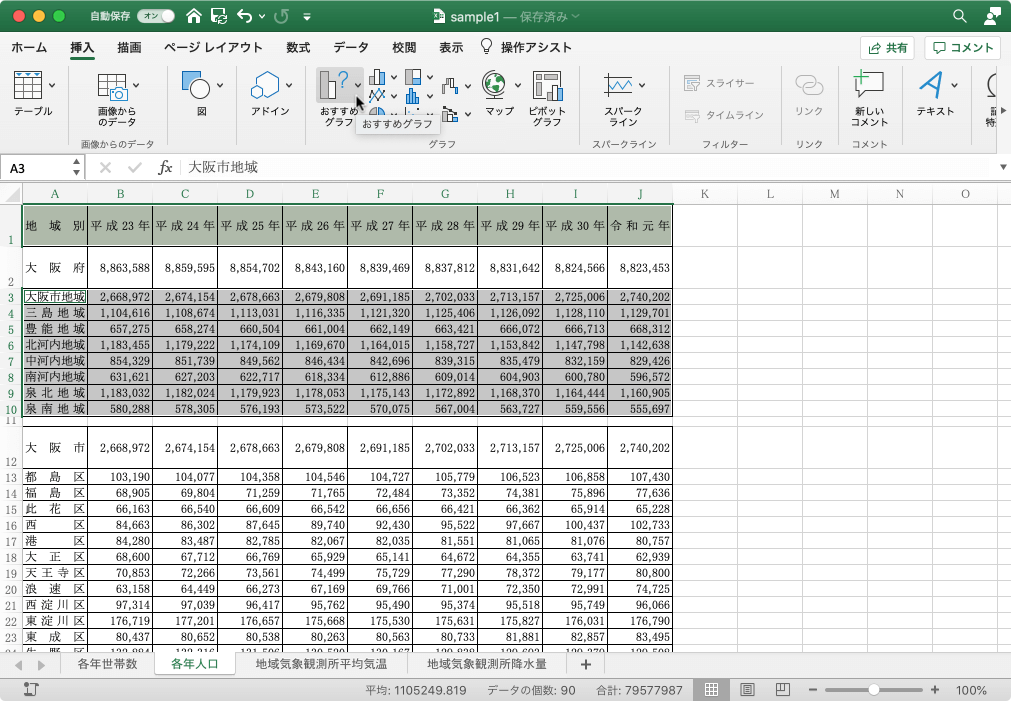Click the zoom slider handle
Screen dimensions: 1011x701
tap(874, 690)
